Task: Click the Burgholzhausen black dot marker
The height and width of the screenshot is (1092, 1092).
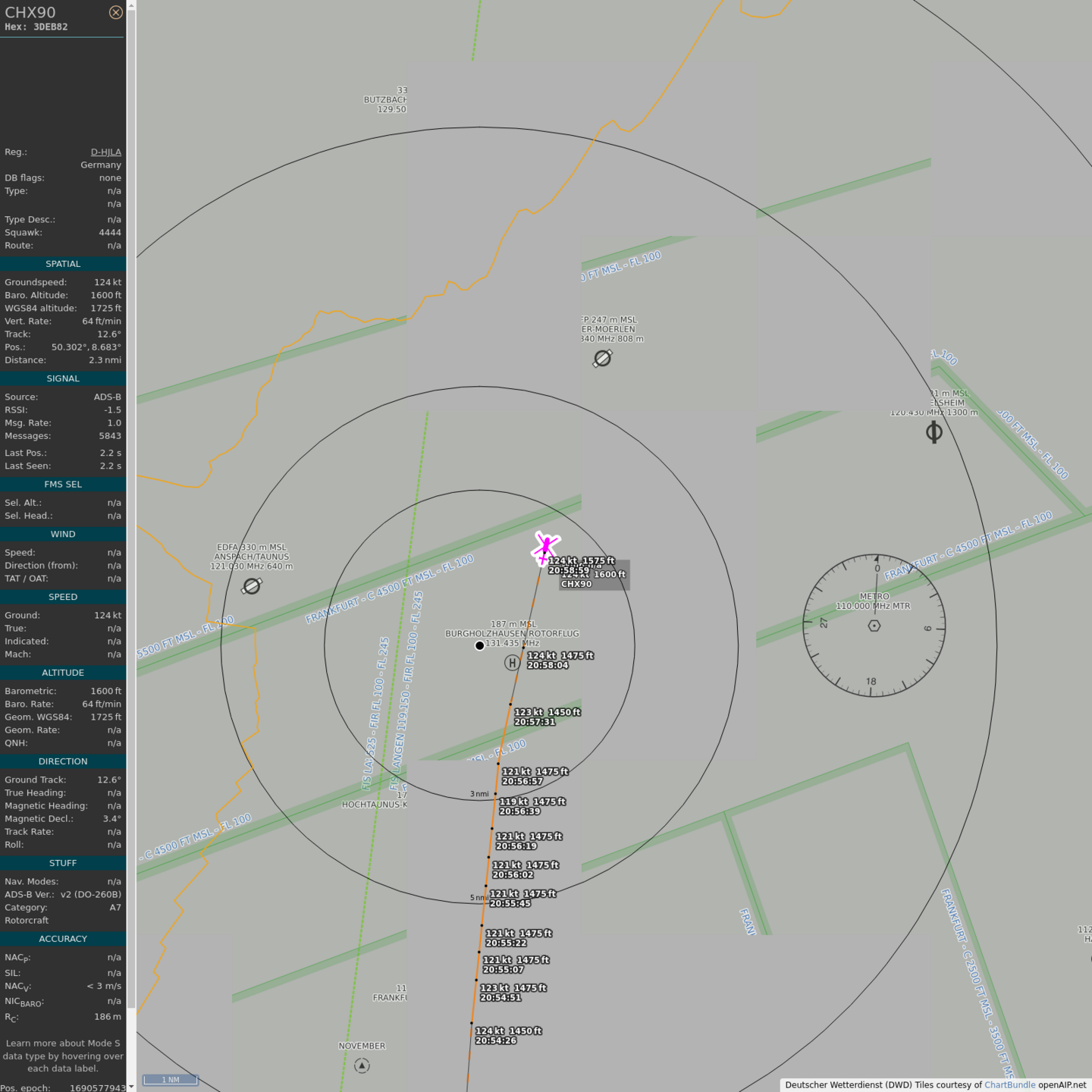Action: (479, 646)
